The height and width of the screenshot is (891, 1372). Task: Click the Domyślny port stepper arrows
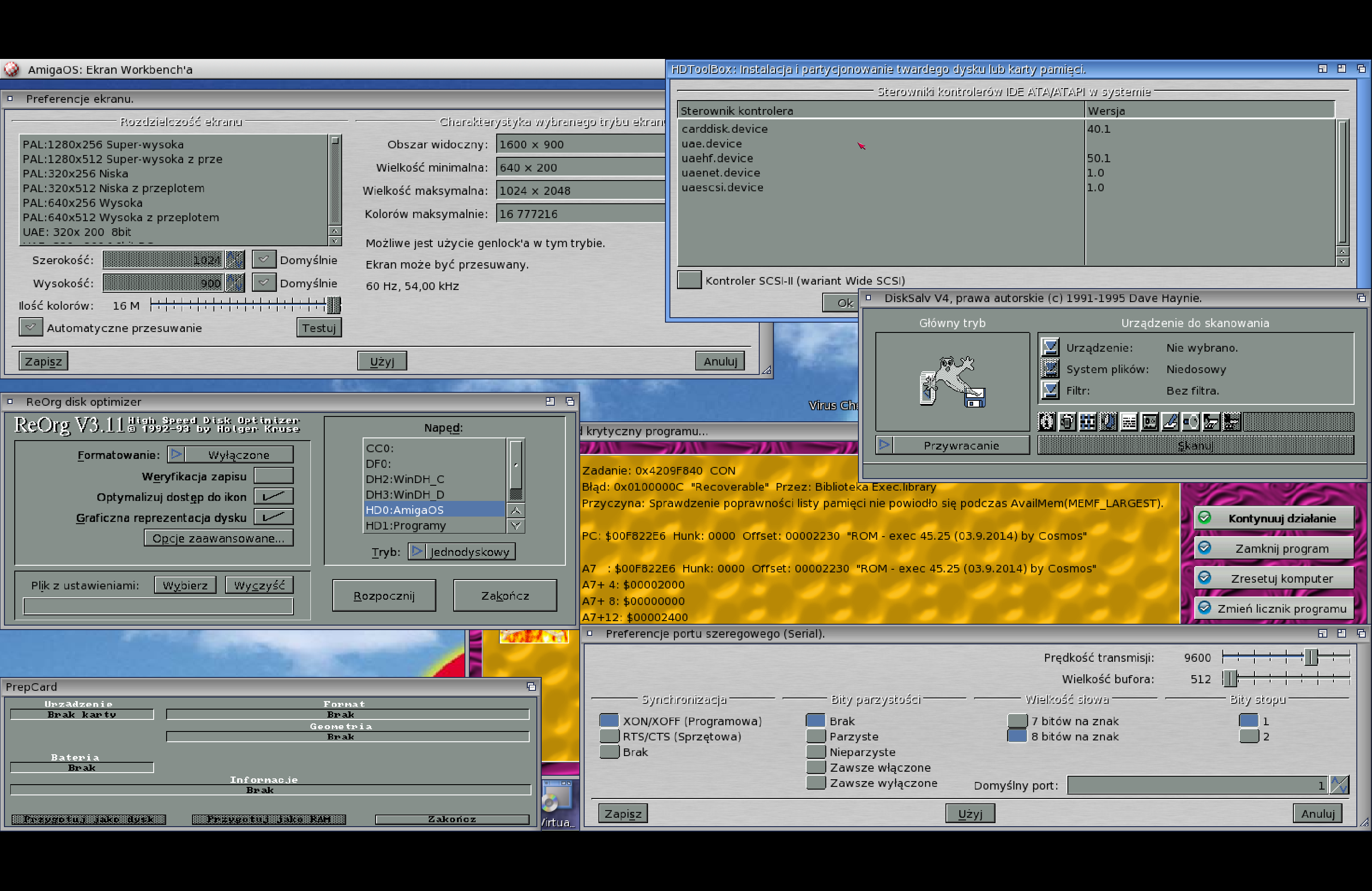pyautogui.click(x=1339, y=785)
